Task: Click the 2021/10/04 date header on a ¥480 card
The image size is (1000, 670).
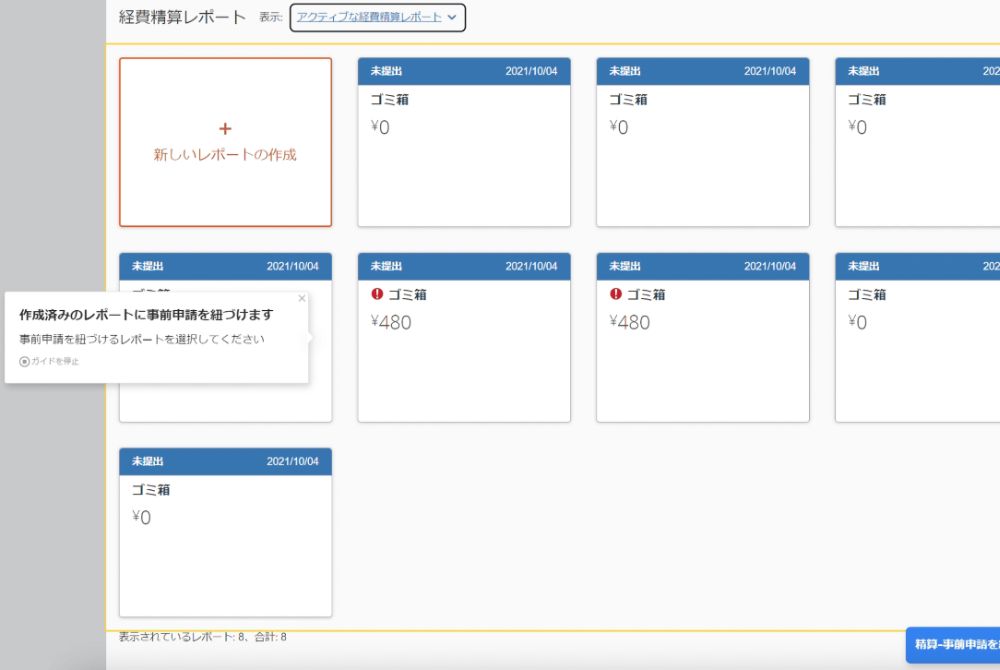Action: (533, 266)
